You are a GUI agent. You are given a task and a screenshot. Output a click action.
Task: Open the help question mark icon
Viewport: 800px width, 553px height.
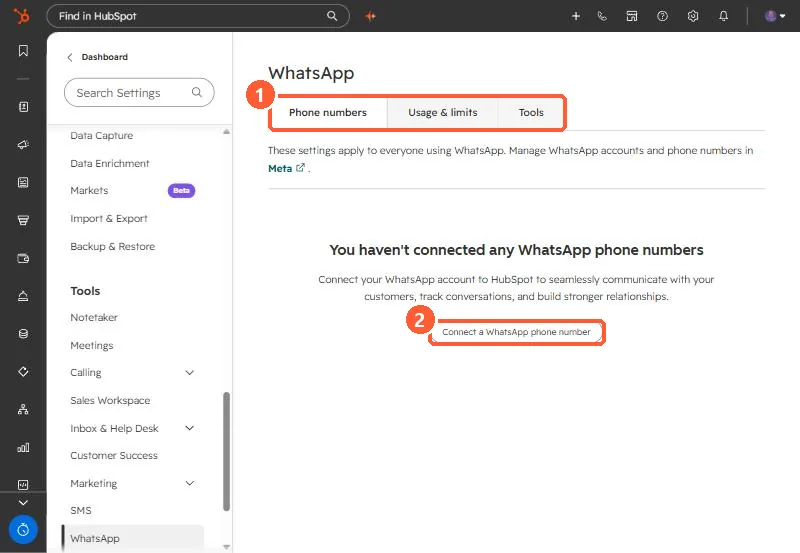coord(662,16)
